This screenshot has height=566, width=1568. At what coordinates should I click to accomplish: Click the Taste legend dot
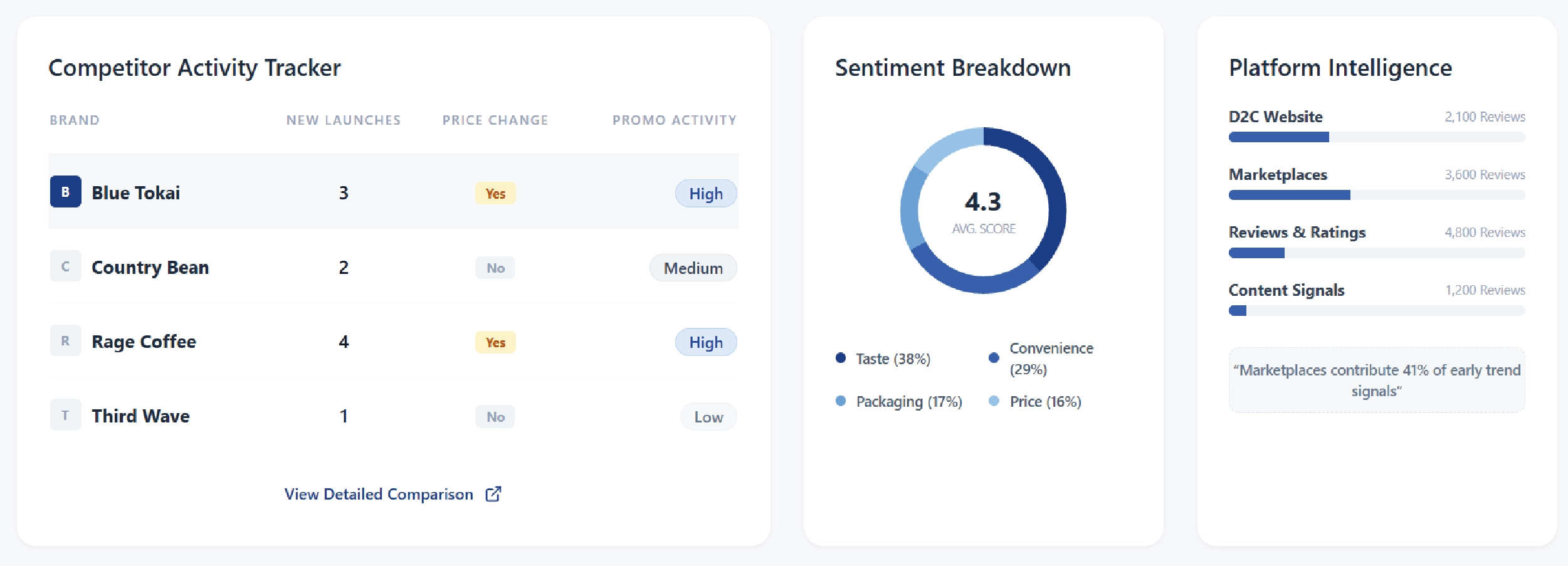[841, 358]
